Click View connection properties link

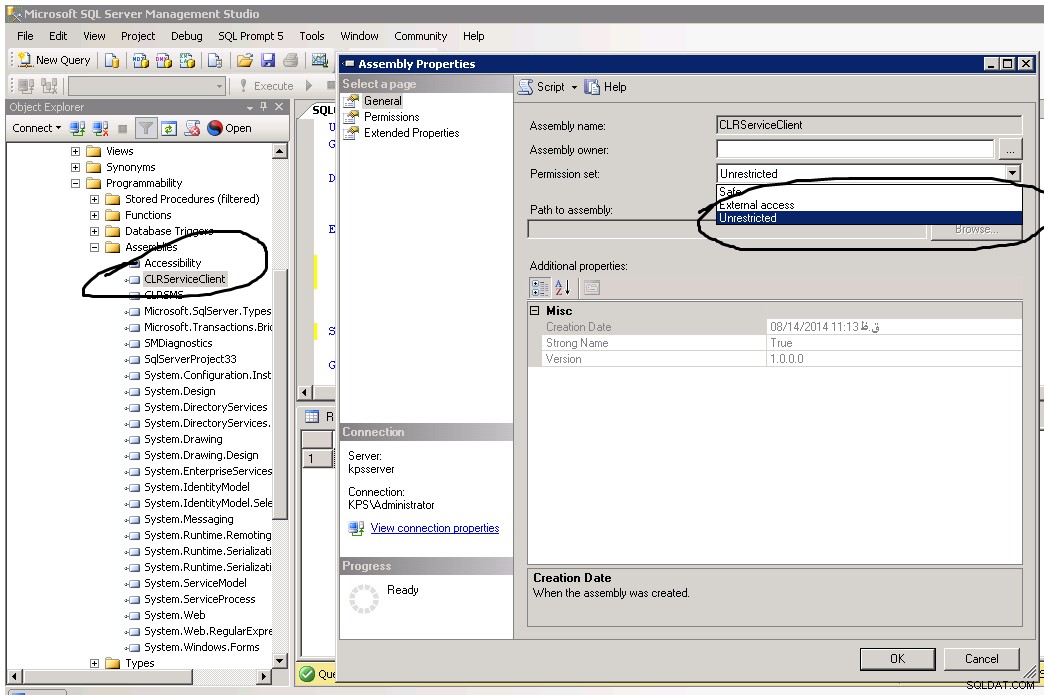pyautogui.click(x=435, y=528)
